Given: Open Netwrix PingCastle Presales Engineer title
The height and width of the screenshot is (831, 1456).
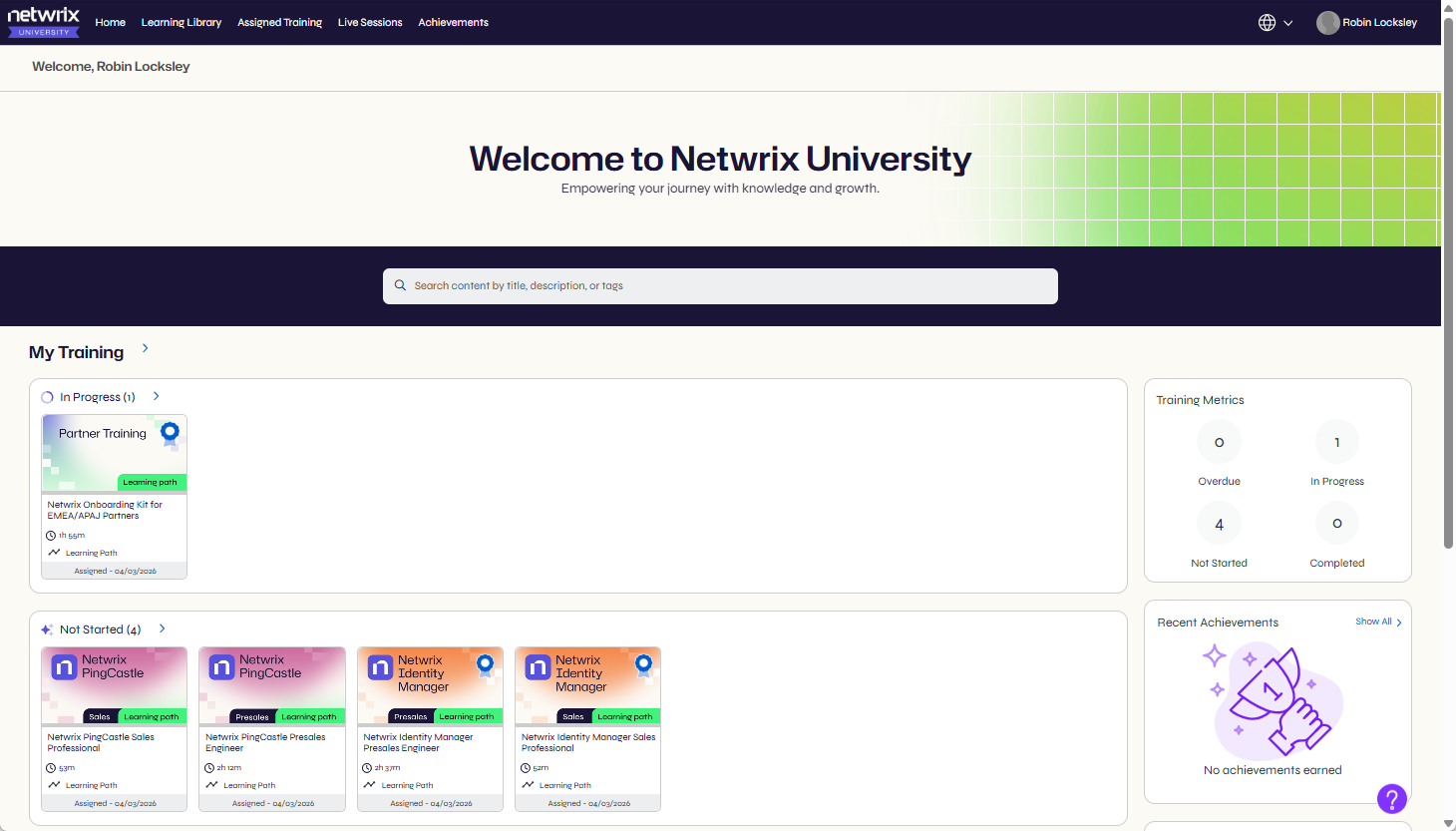Looking at the screenshot, I should [265, 742].
